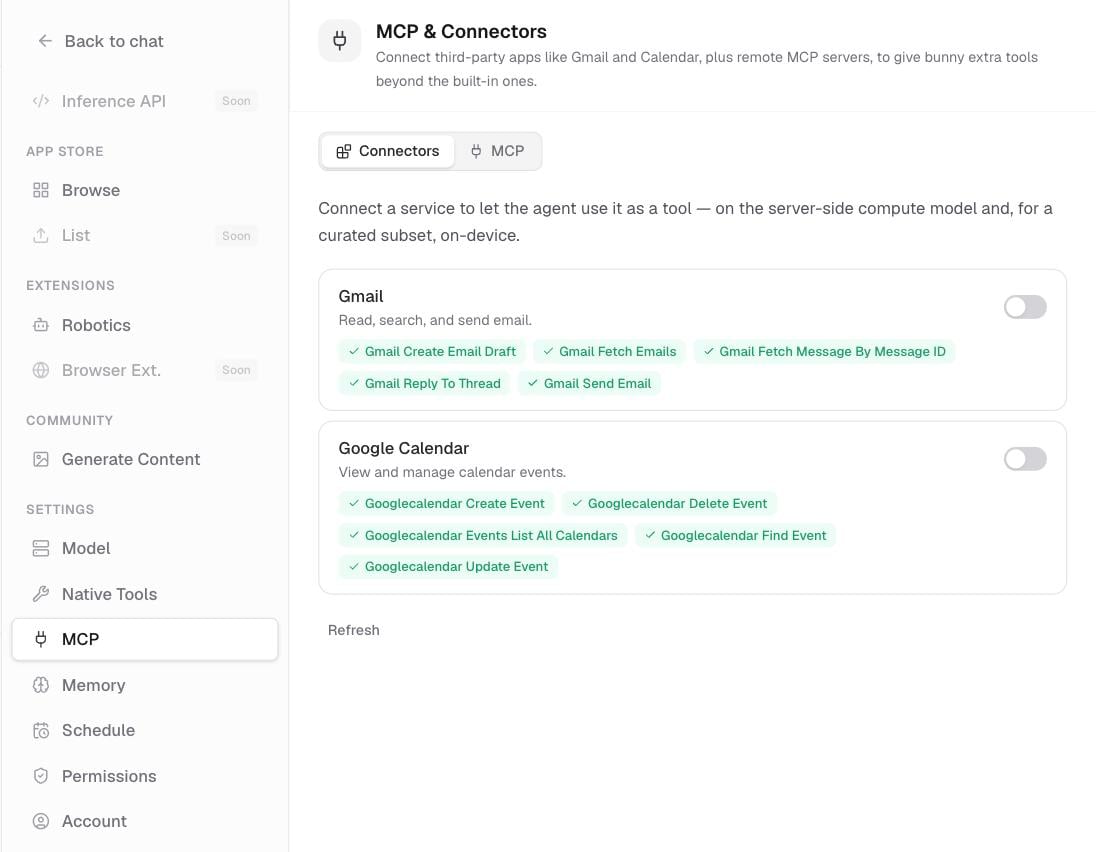Enable the Google Calendar connector toggle
1096x852 pixels.
[x=1025, y=459]
